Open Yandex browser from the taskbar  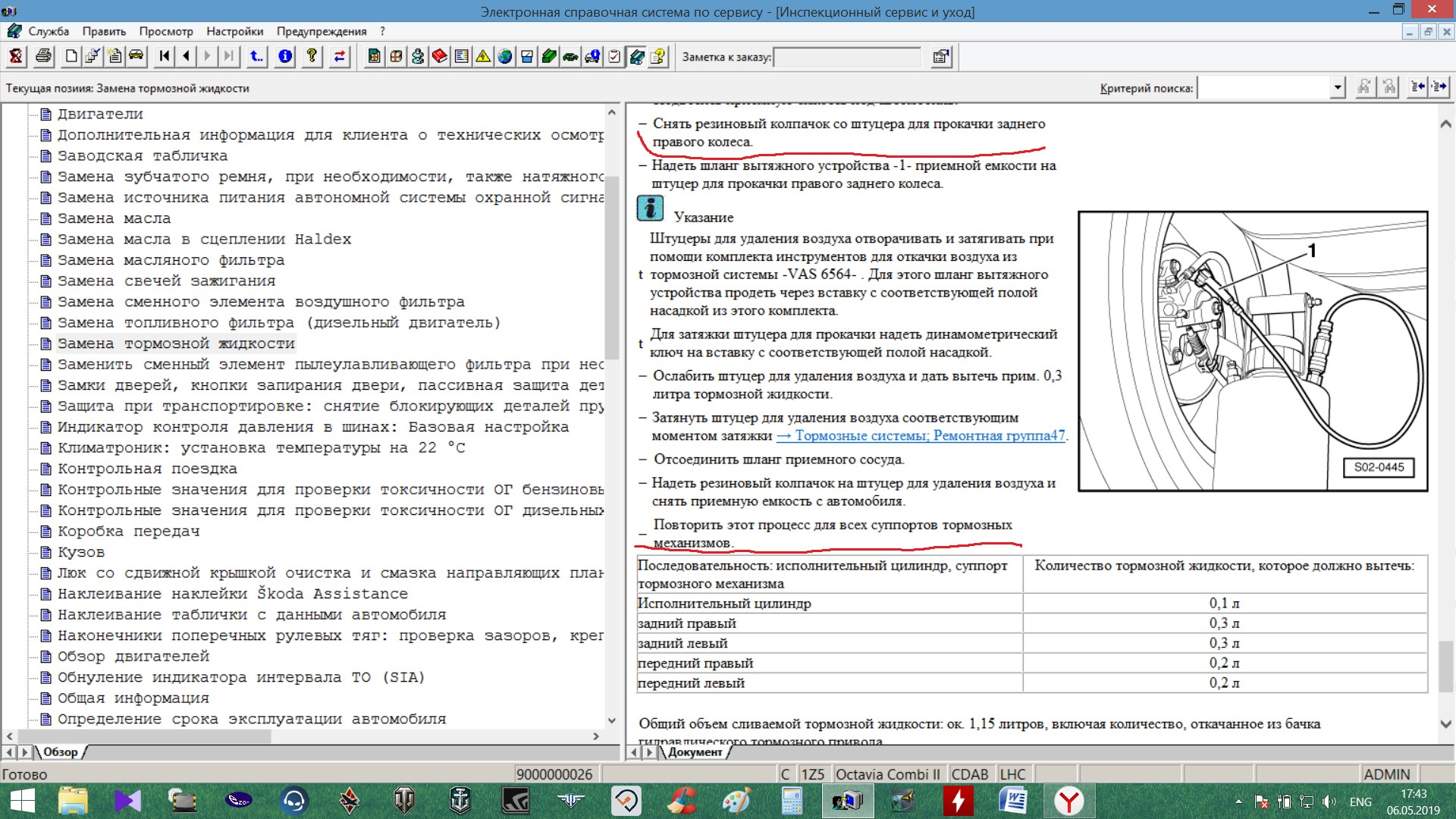coord(1068,801)
